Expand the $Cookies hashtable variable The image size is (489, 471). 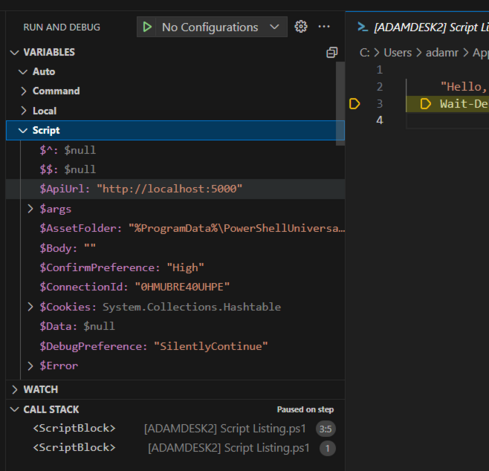[30, 307]
